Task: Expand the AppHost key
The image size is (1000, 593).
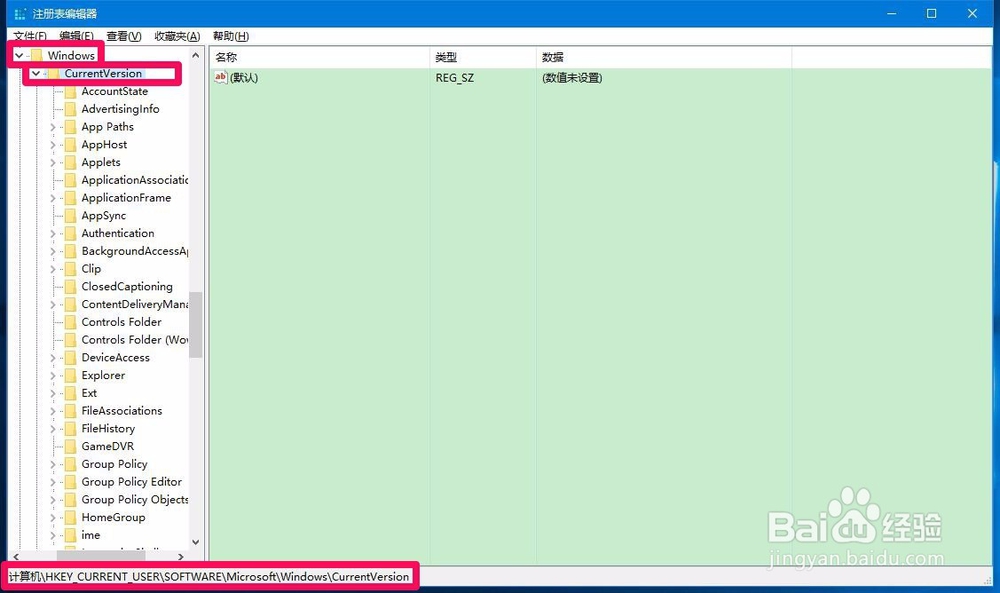Action: (x=53, y=145)
